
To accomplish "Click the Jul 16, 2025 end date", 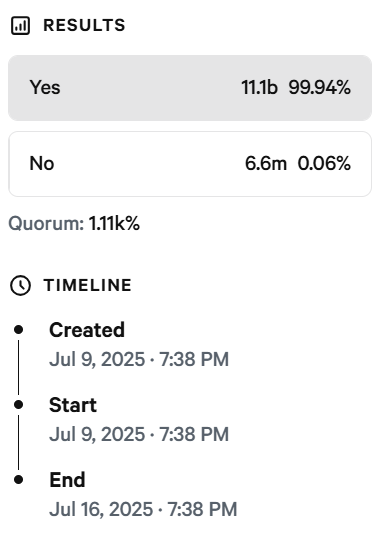I will pos(101,509).
